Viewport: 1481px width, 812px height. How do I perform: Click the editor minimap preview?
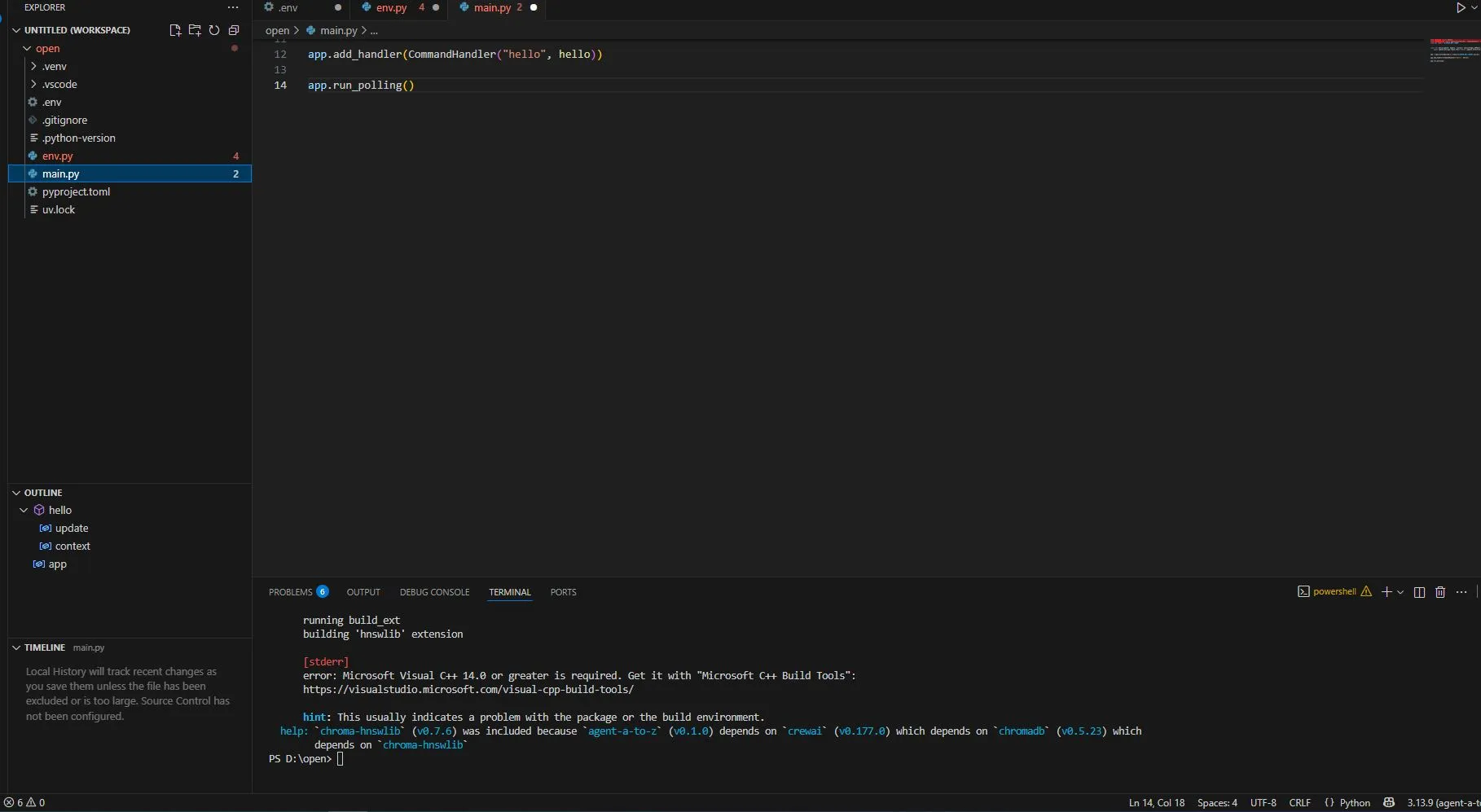(1454, 50)
